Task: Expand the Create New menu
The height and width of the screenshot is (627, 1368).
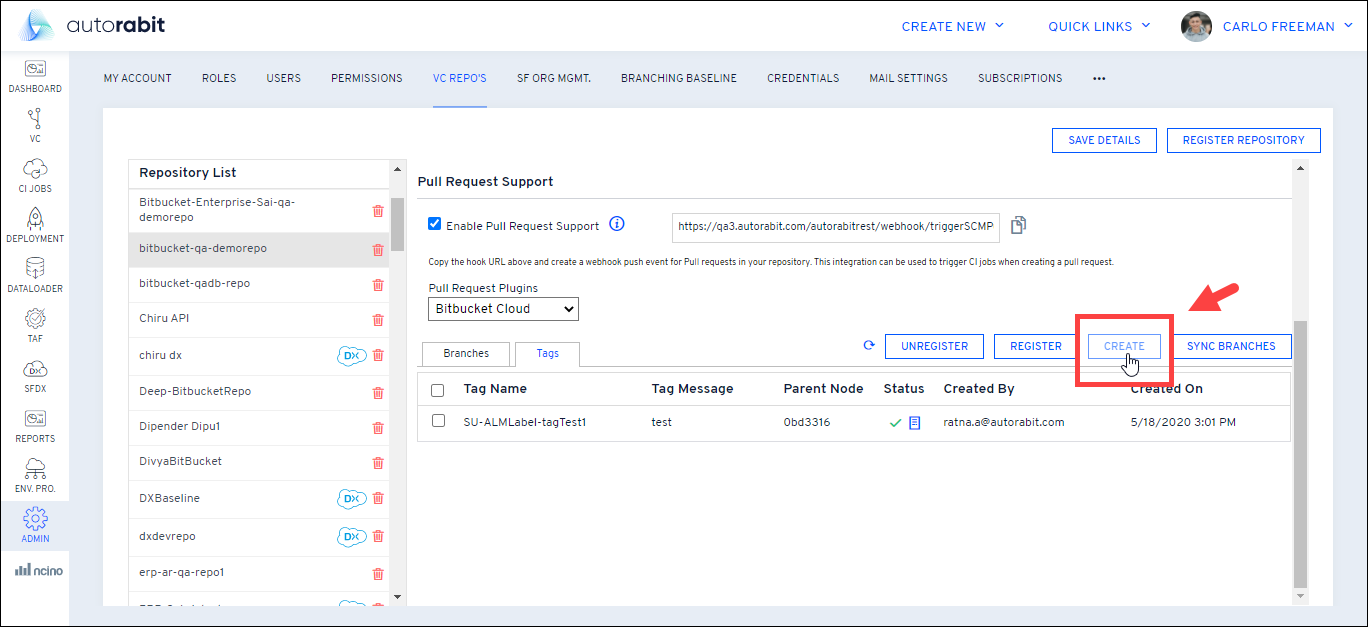Action: pos(952,27)
